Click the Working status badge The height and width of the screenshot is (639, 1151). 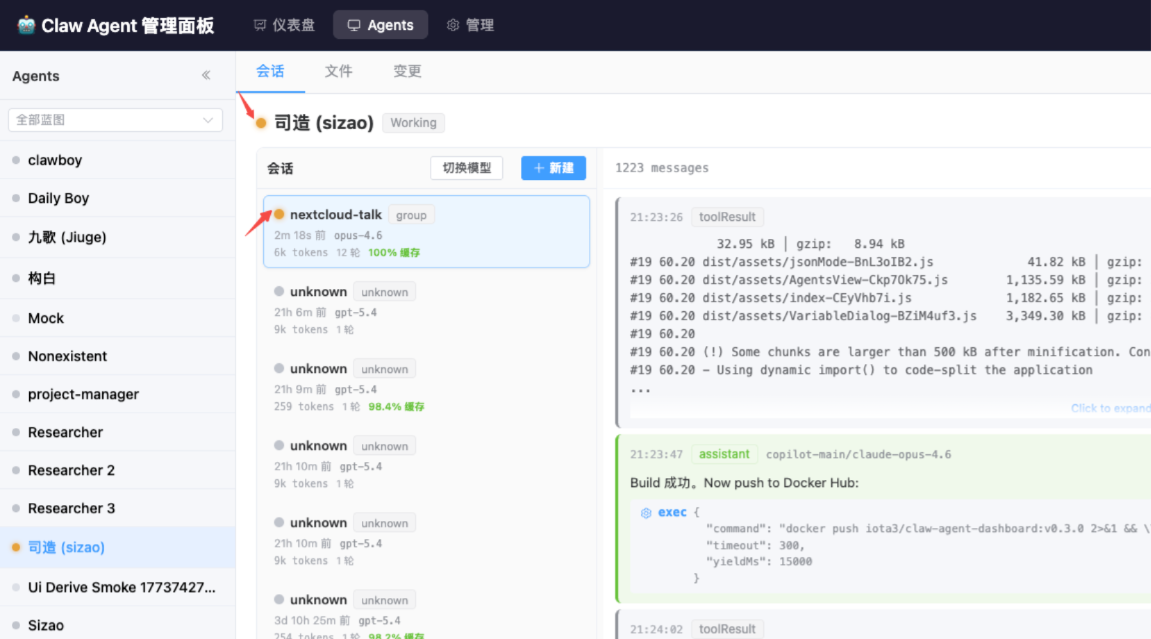[x=413, y=123]
